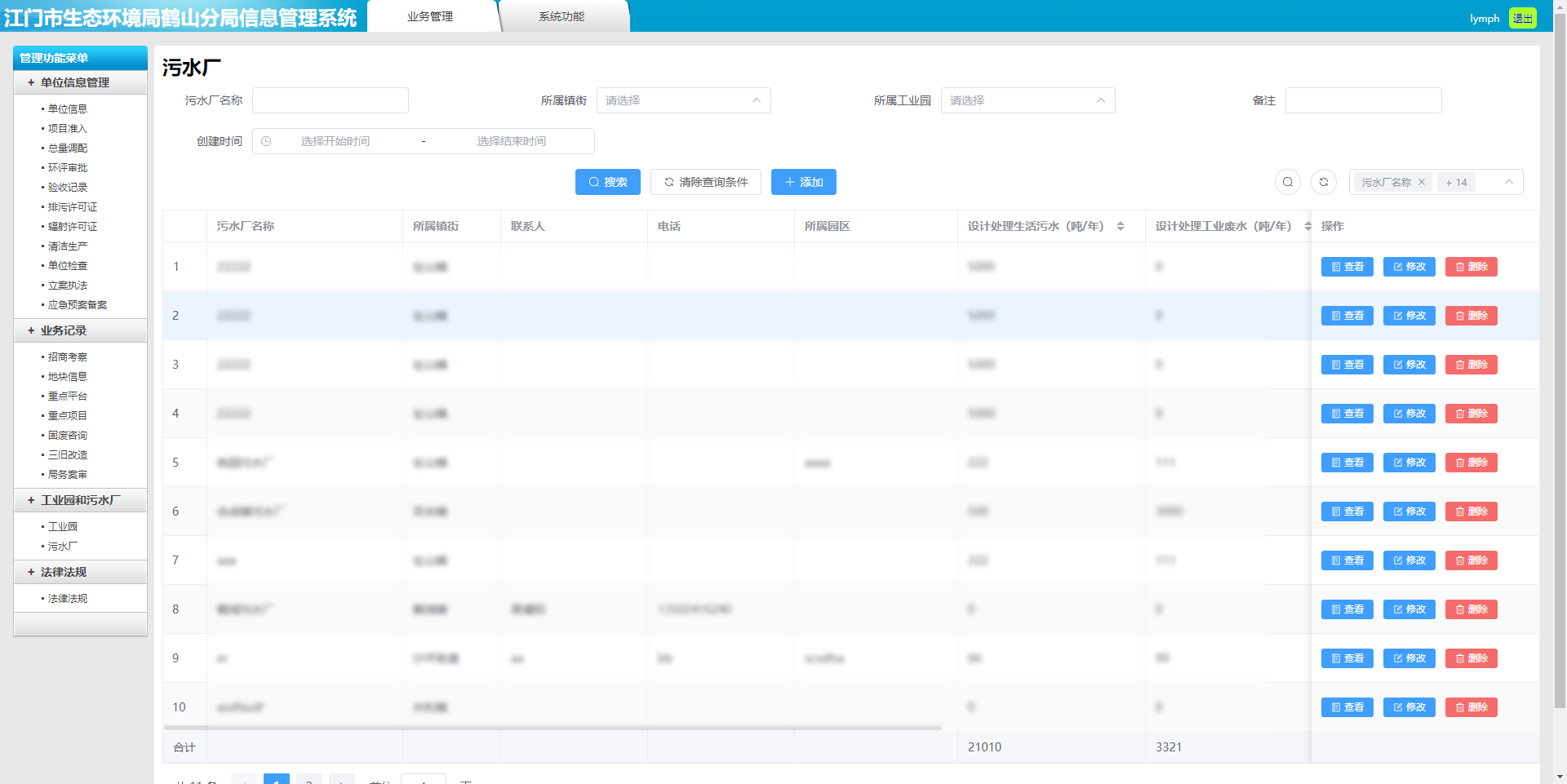Click the 选择结束时间 date field
Image resolution: width=1567 pixels, height=784 pixels.
[x=512, y=141]
